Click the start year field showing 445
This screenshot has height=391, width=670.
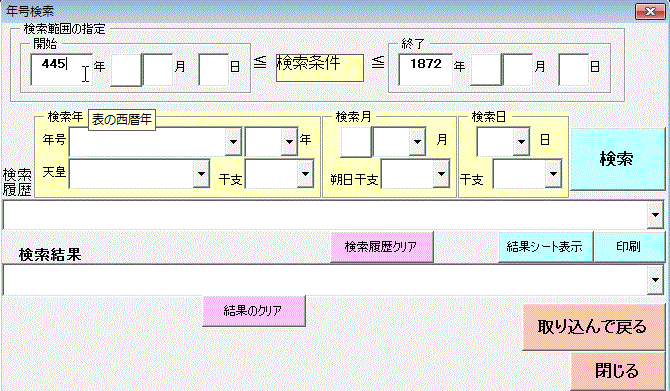pyautogui.click(x=62, y=69)
